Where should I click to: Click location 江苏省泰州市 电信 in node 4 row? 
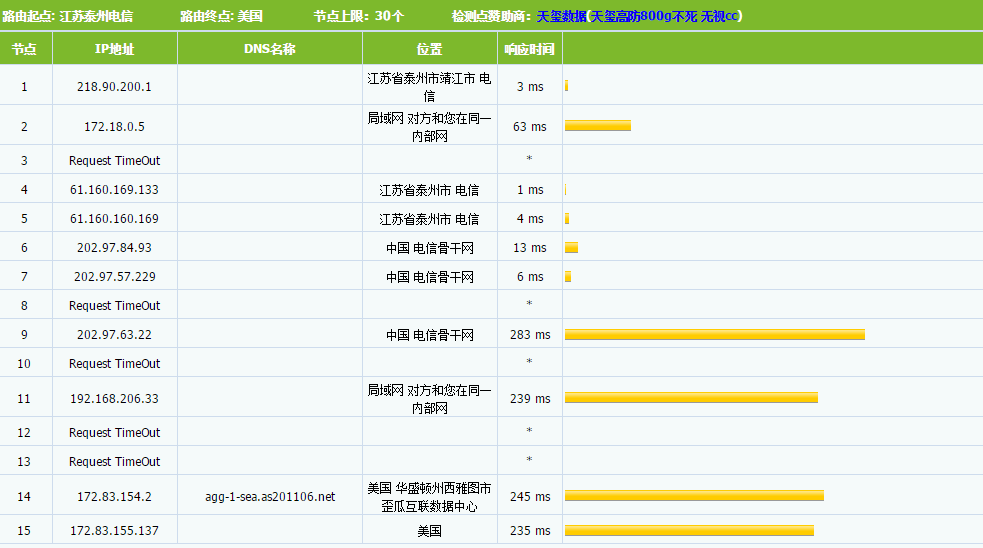pyautogui.click(x=429, y=190)
